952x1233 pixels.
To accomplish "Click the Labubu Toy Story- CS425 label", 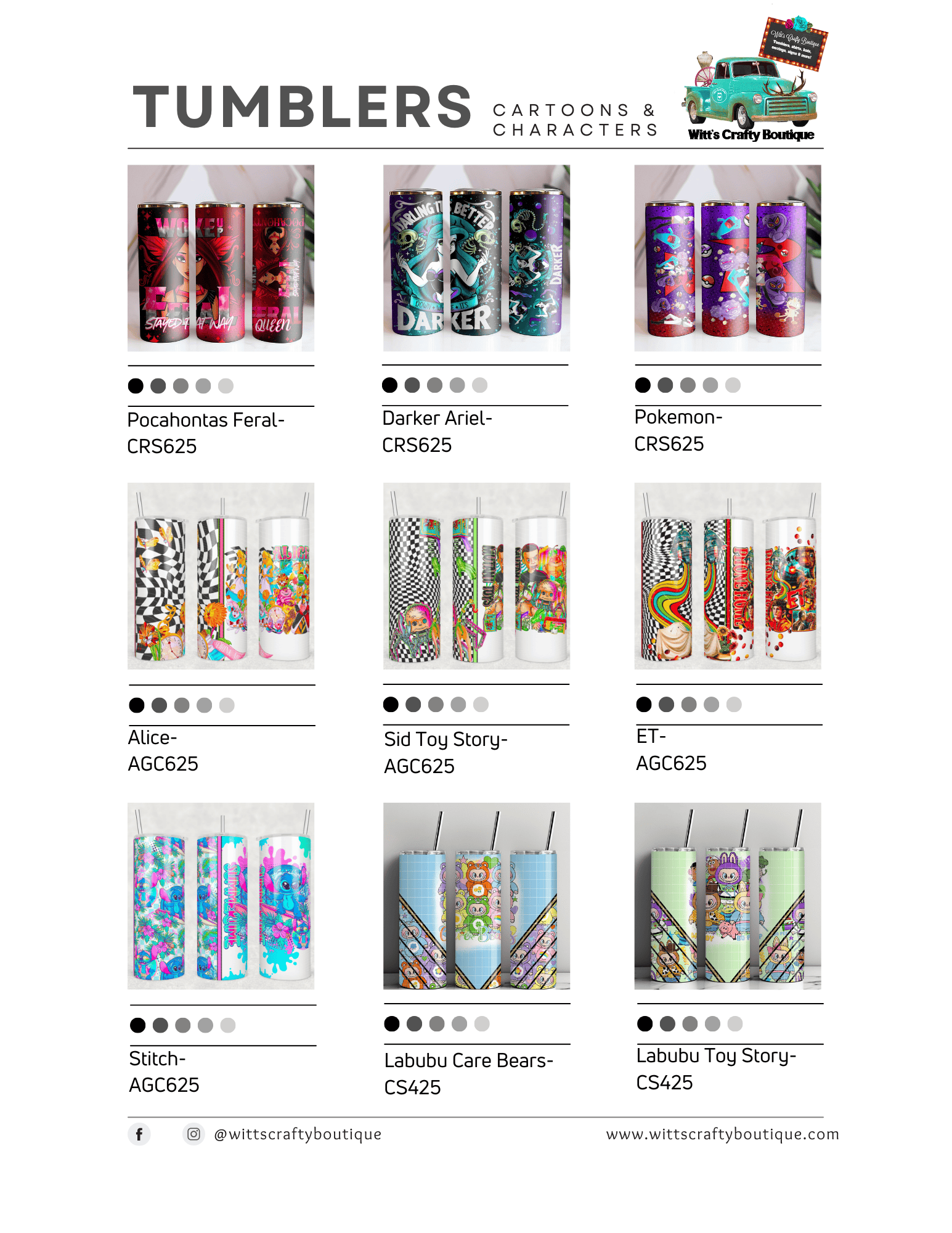I will (716, 1069).
